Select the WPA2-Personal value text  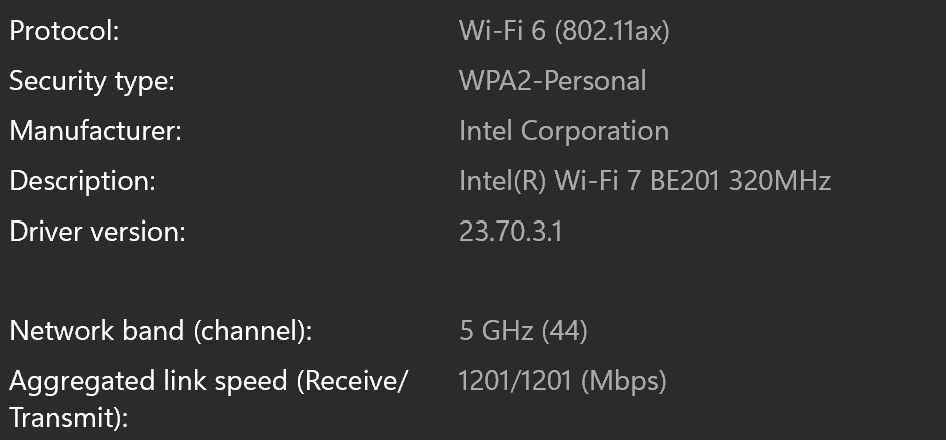pyautogui.click(x=552, y=81)
